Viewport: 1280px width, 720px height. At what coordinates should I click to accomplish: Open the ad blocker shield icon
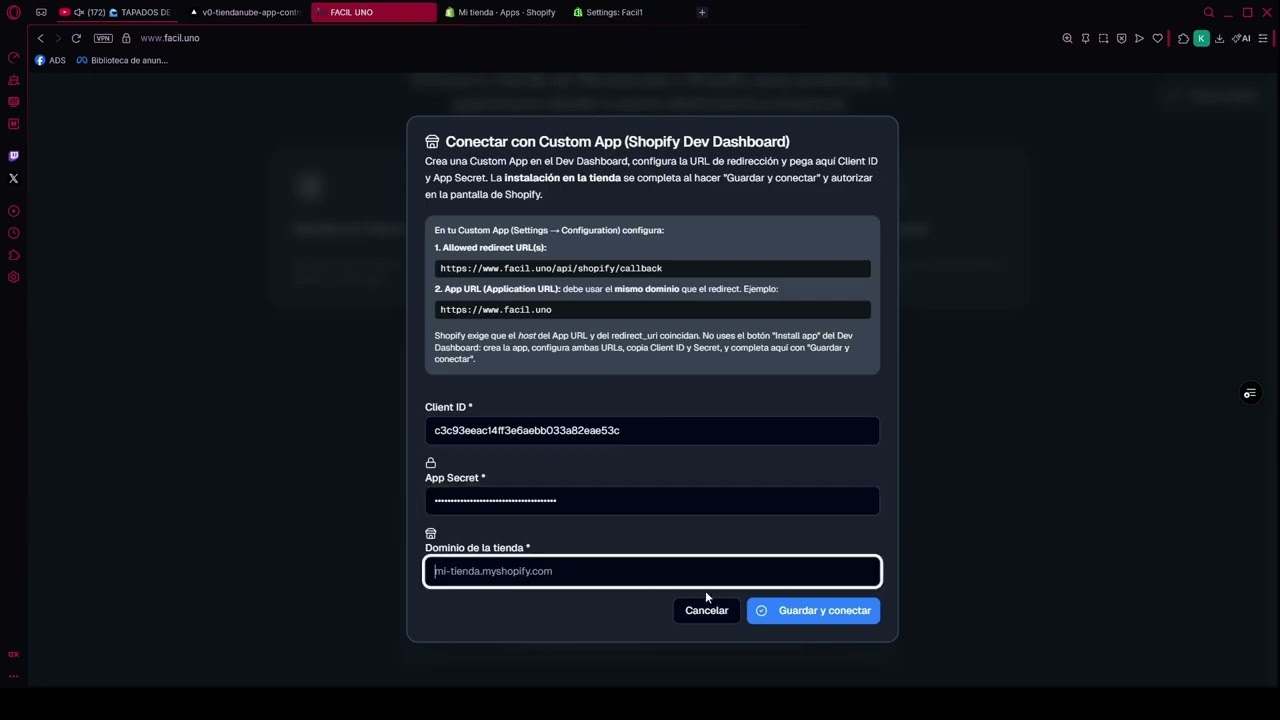(x=1121, y=38)
